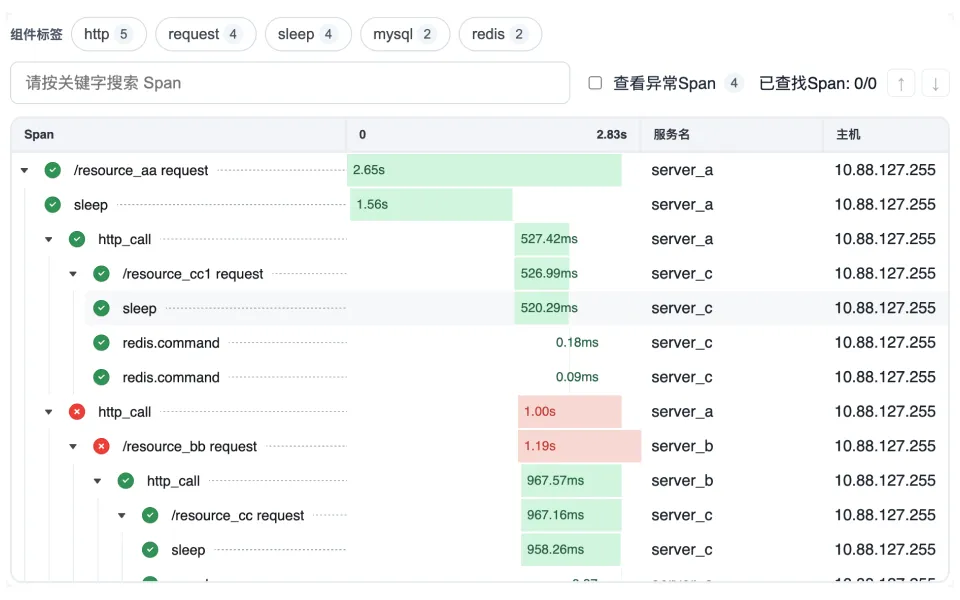
Task: Open the /resource_aa request span name
Action: coord(141,170)
